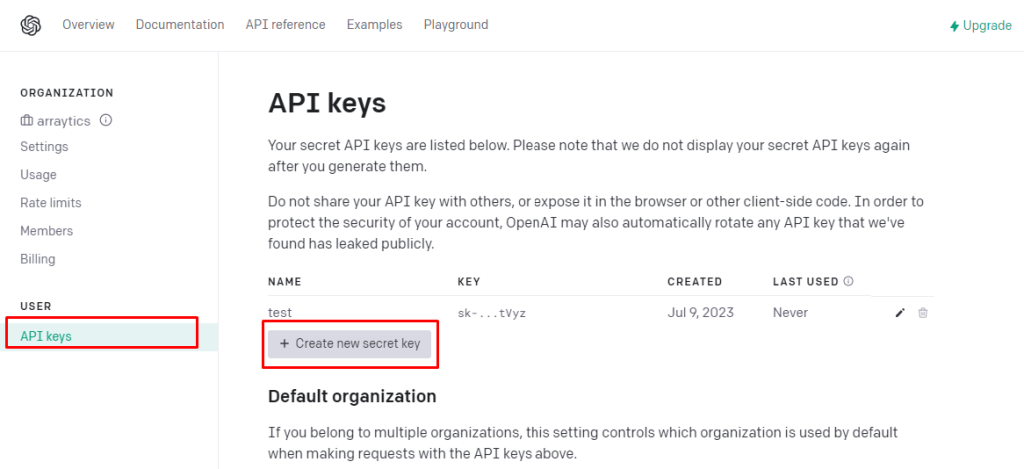1024x469 pixels.
Task: Click the Last Used info icon
Action: pos(848,282)
